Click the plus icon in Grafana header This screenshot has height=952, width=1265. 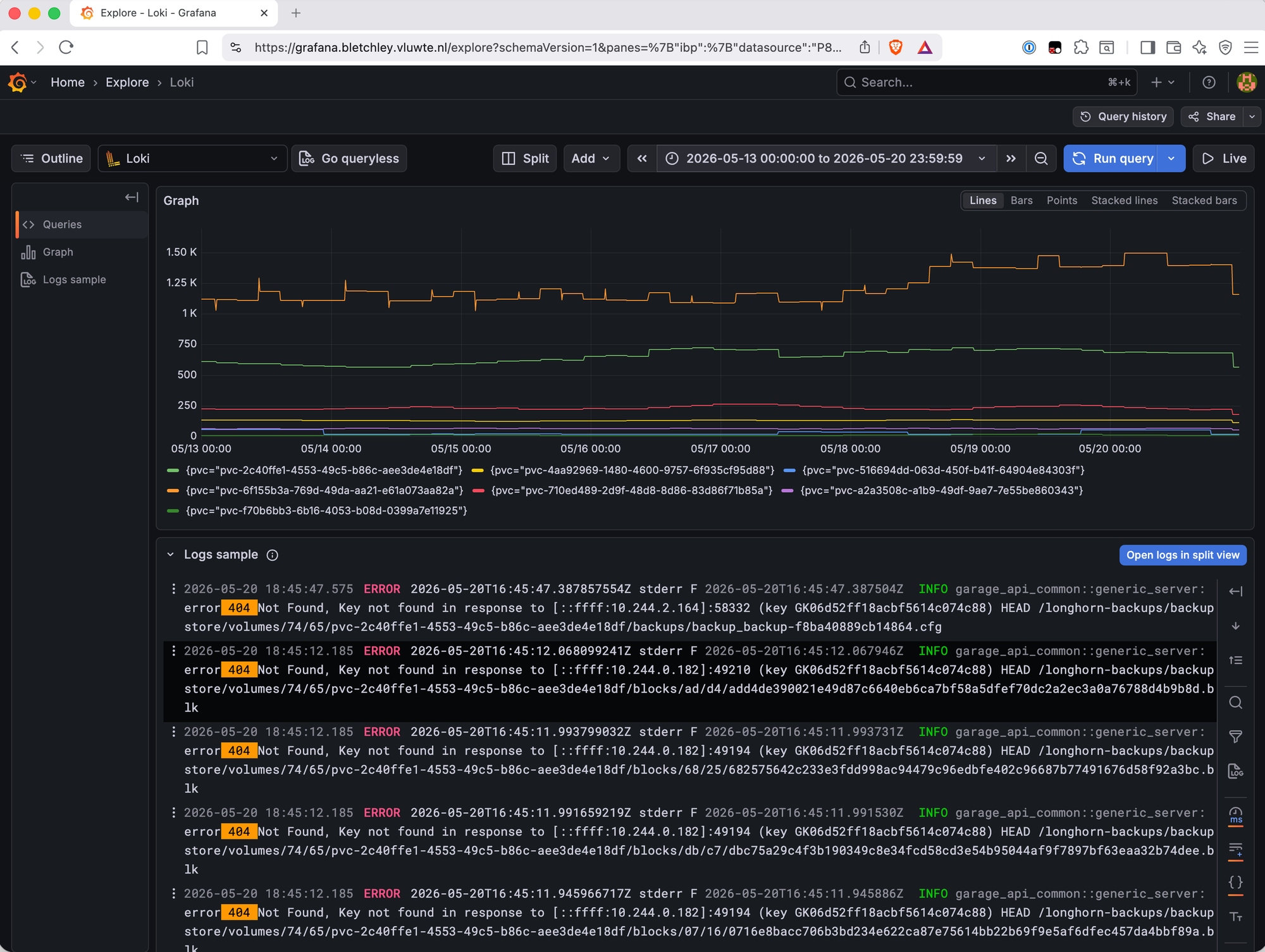pos(1156,82)
